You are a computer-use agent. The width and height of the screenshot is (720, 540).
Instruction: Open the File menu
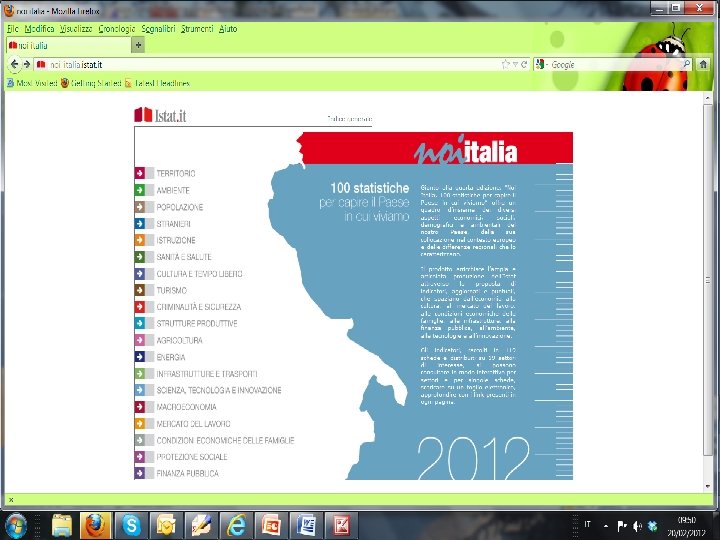click(x=12, y=28)
